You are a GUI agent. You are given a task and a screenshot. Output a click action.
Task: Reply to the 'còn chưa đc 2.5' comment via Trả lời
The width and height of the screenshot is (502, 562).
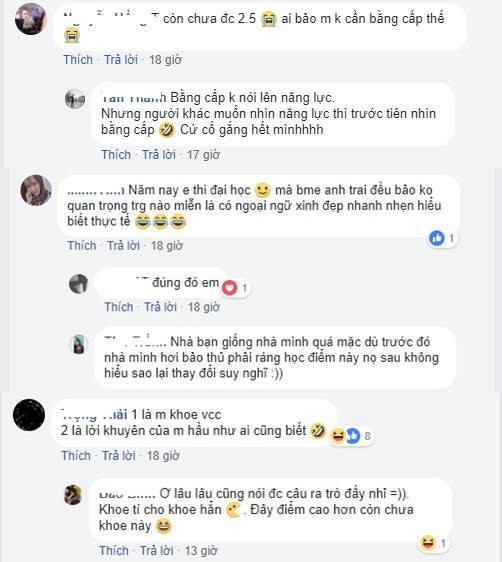(x=121, y=59)
